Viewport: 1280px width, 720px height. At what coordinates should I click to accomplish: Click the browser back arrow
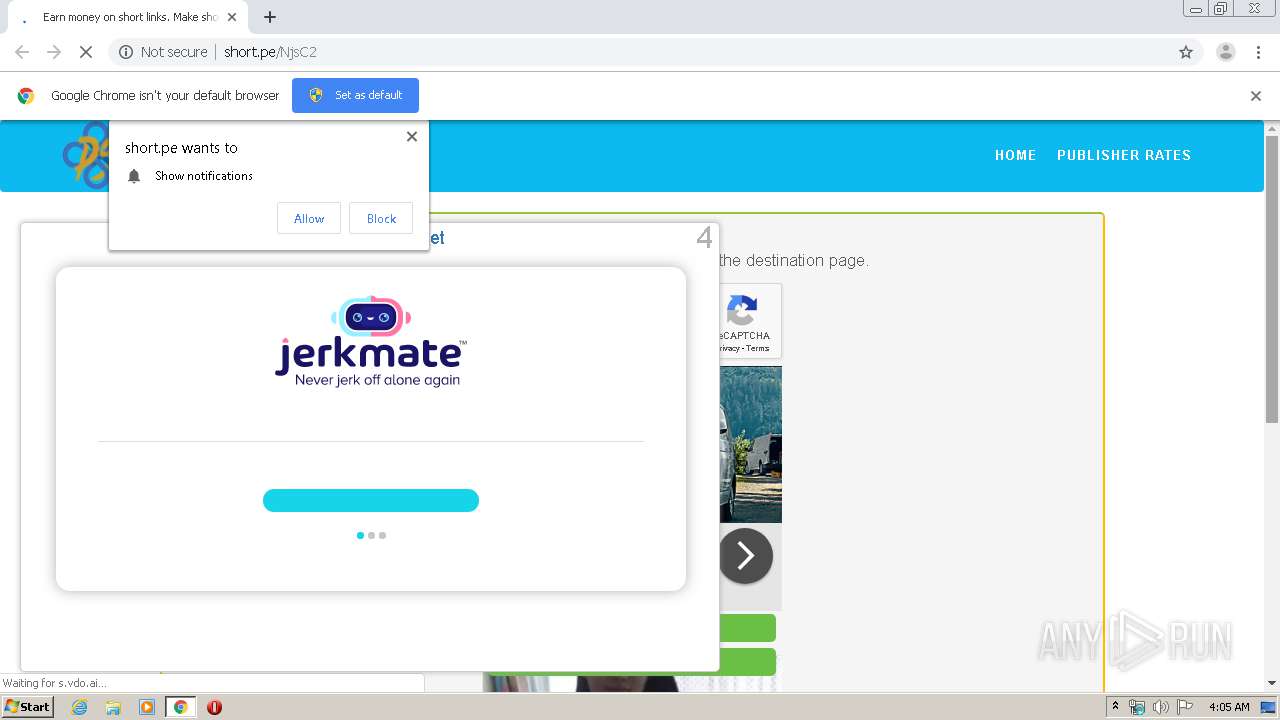click(22, 52)
